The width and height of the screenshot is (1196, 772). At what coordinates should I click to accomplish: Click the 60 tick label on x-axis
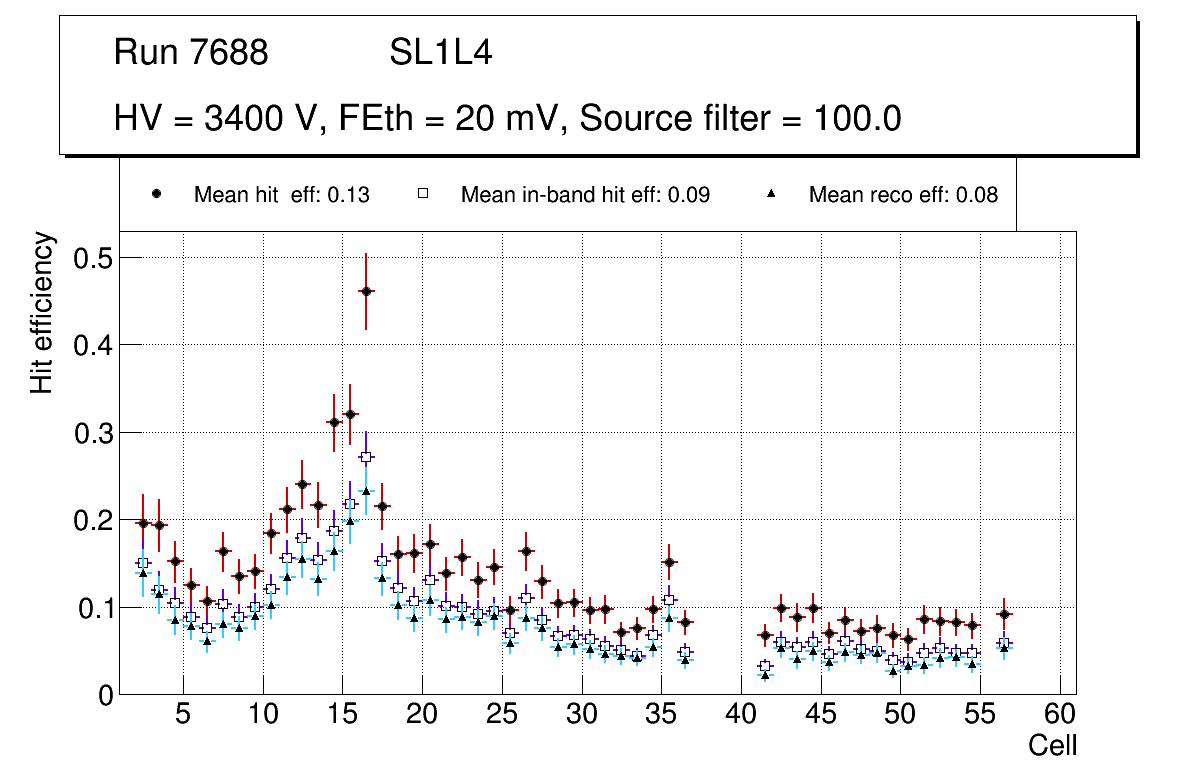click(x=1060, y=714)
